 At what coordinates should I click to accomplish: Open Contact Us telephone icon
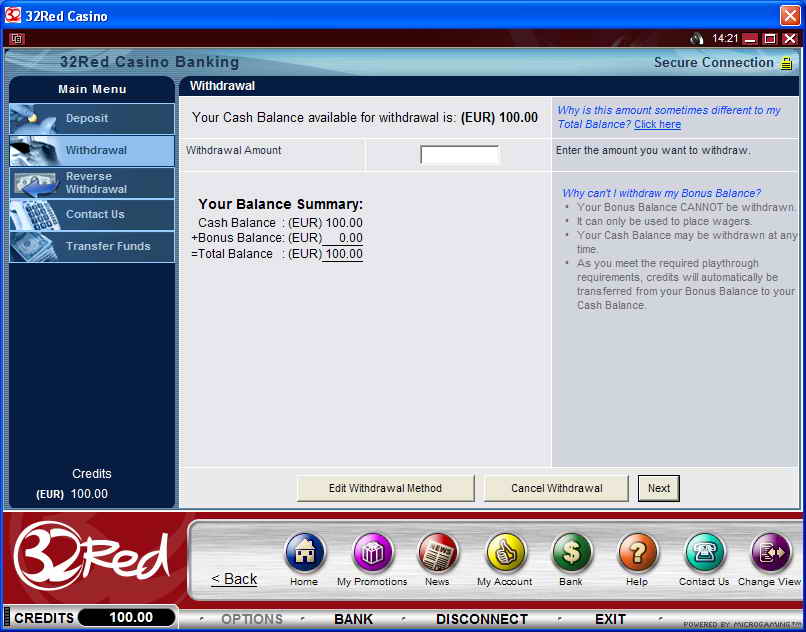click(x=704, y=553)
